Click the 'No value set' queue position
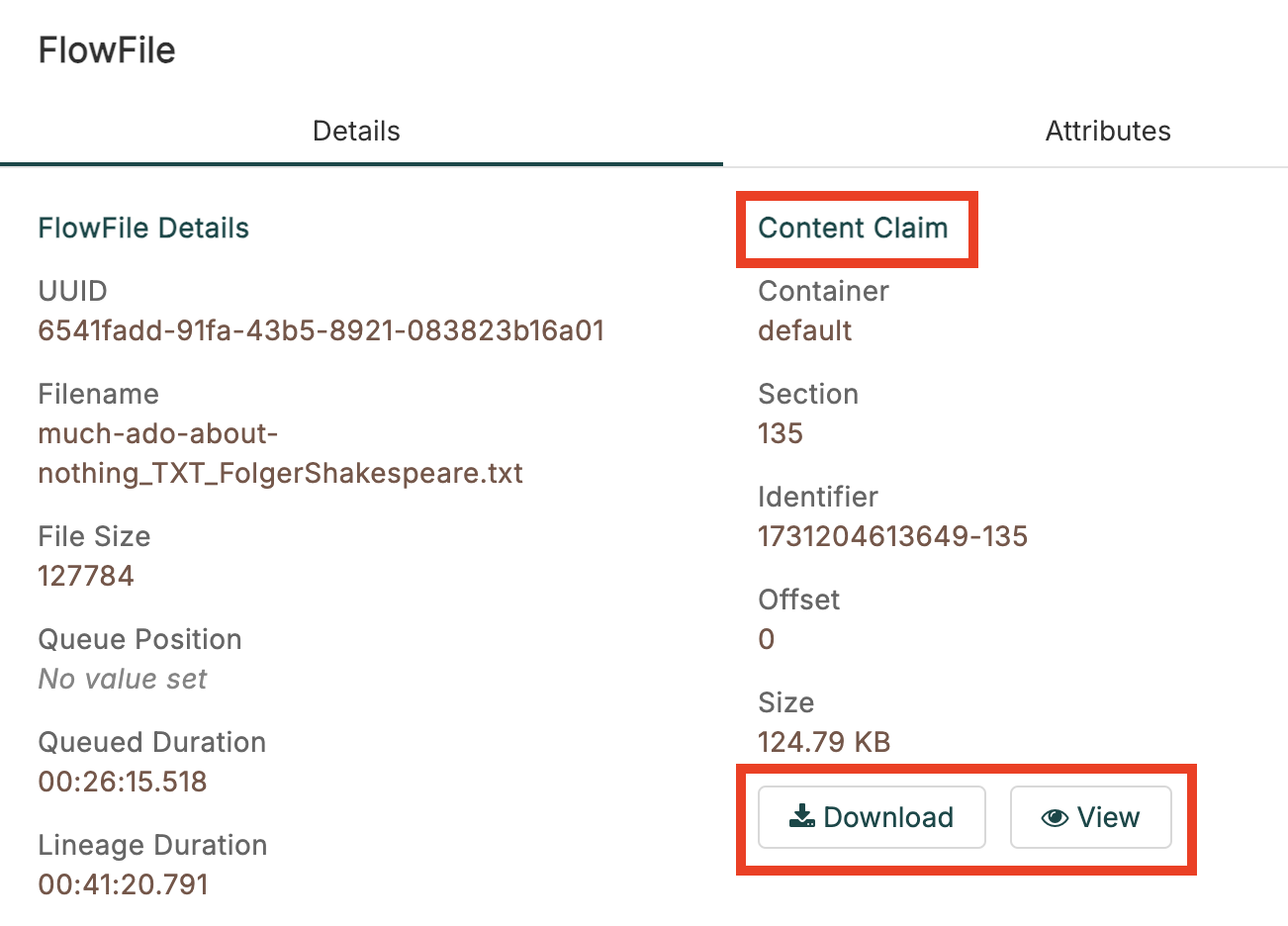 pyautogui.click(x=123, y=679)
